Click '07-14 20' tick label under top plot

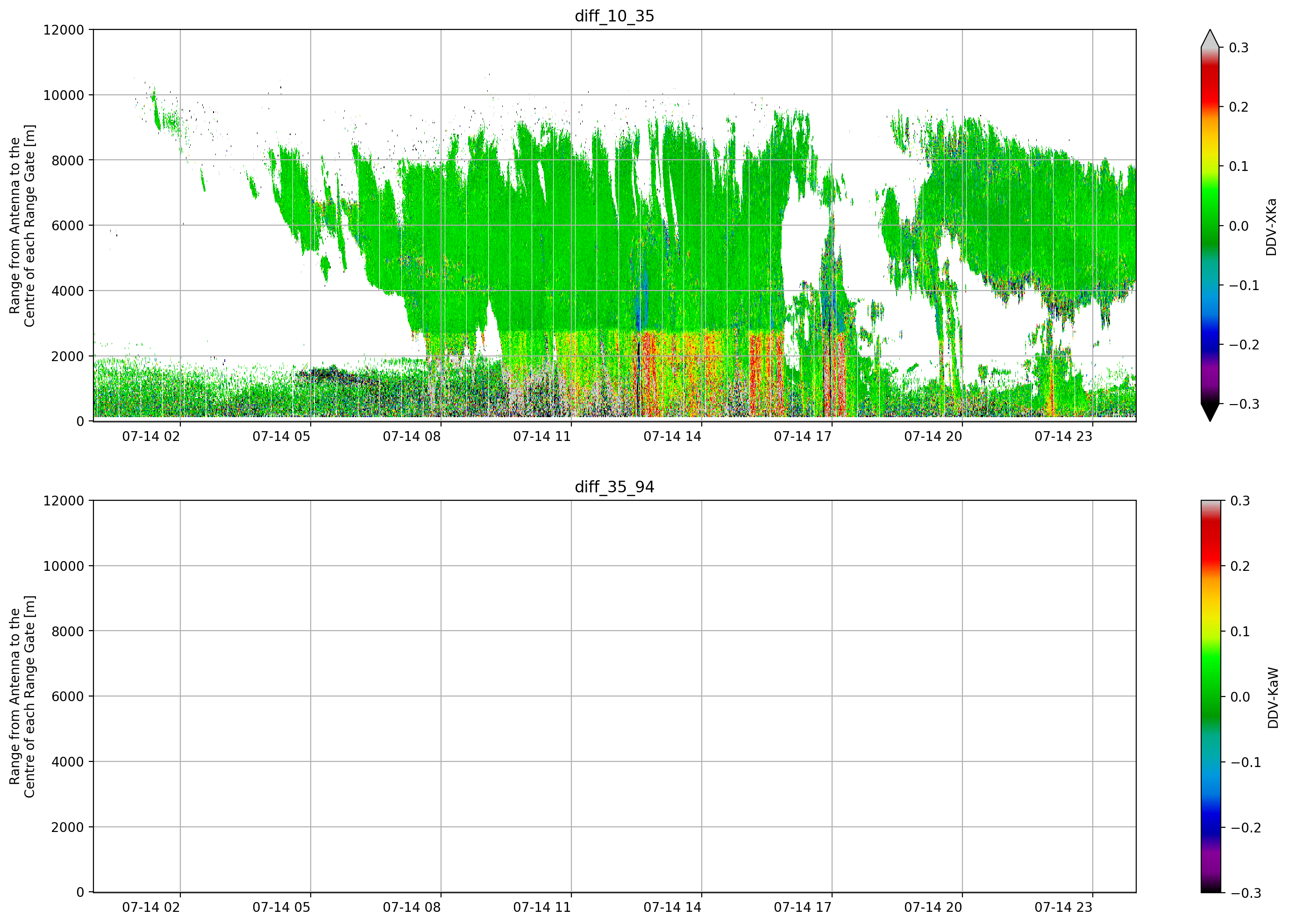click(x=933, y=436)
